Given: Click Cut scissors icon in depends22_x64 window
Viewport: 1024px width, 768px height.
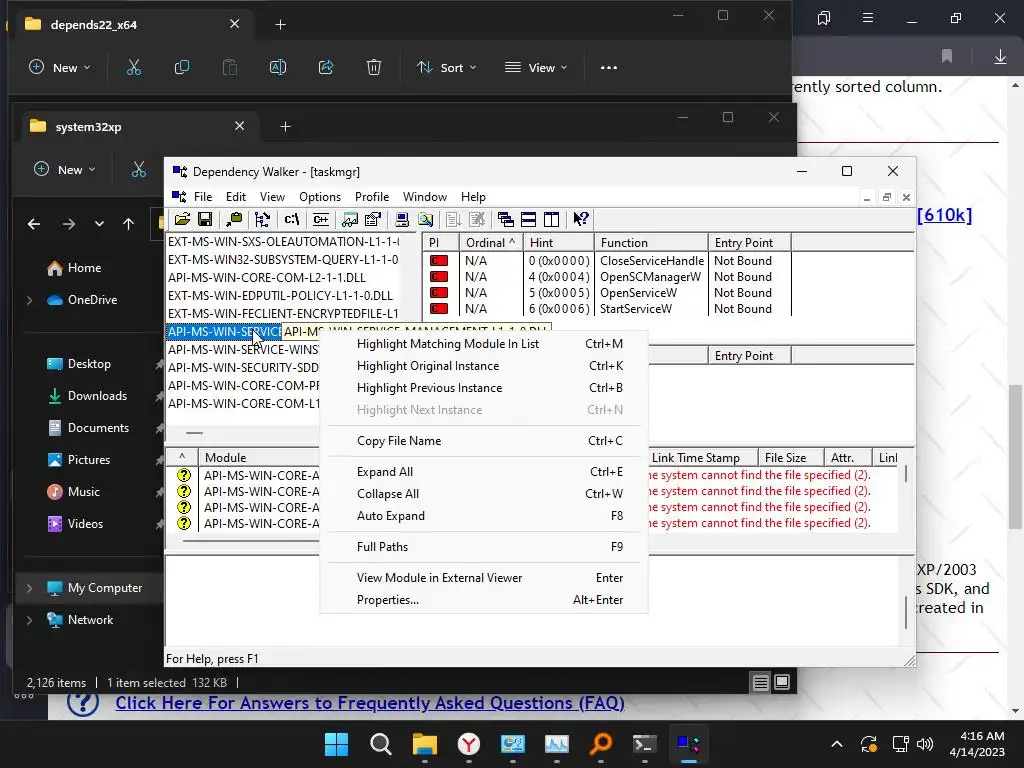Looking at the screenshot, I should pyautogui.click(x=134, y=67).
